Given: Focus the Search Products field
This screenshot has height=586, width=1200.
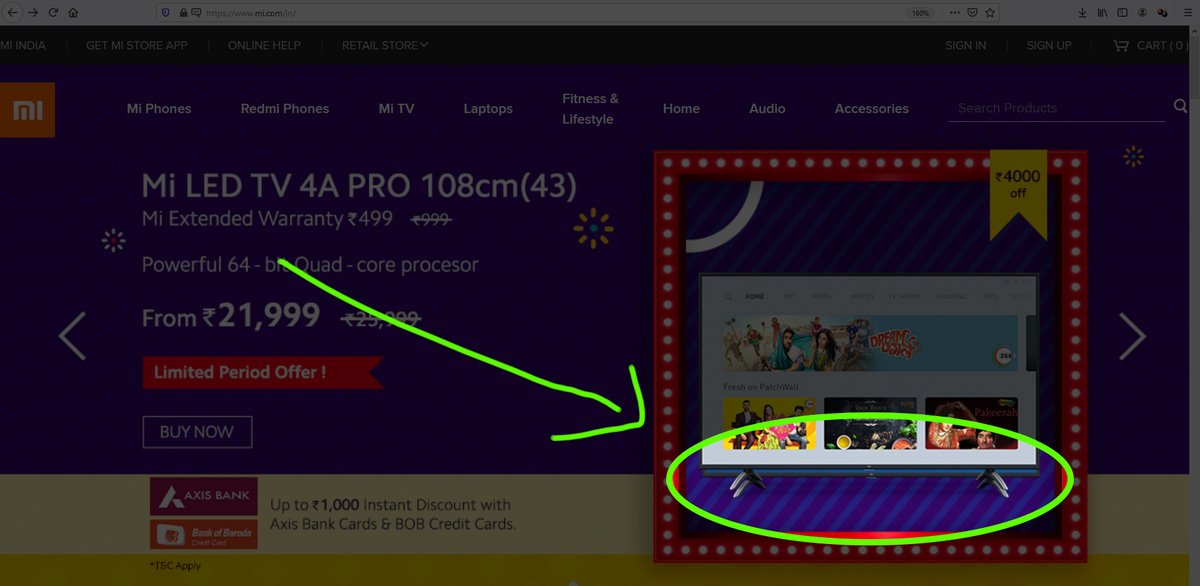Looking at the screenshot, I should (x=1056, y=107).
